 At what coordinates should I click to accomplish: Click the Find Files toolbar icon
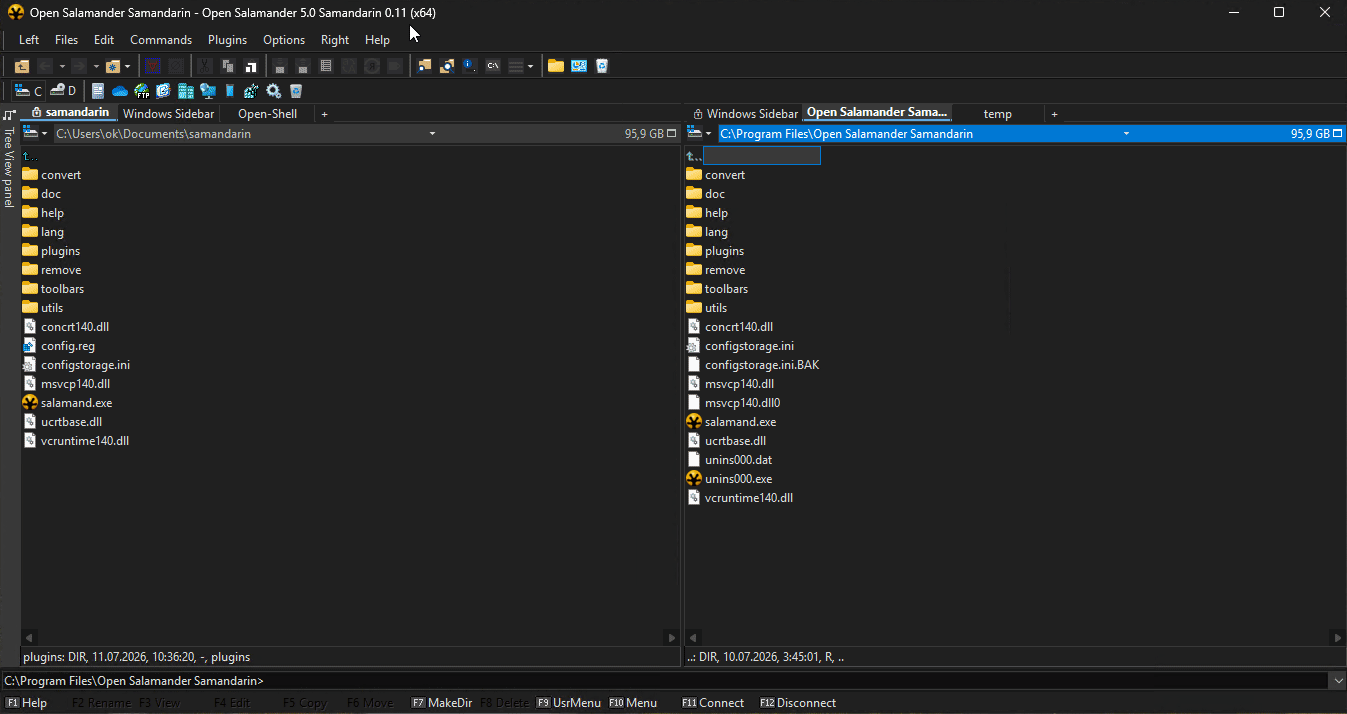(x=424, y=66)
